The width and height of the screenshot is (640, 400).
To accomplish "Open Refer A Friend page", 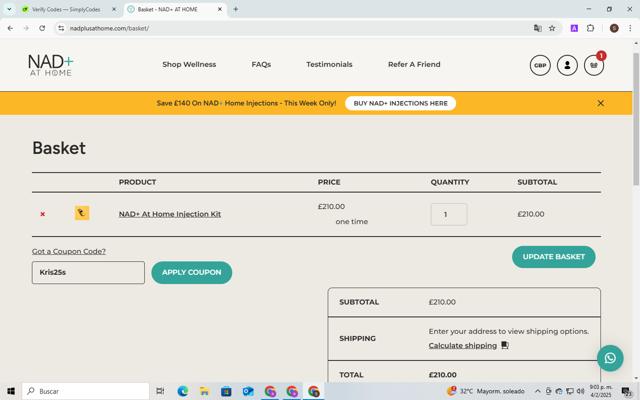I will 414,64.
